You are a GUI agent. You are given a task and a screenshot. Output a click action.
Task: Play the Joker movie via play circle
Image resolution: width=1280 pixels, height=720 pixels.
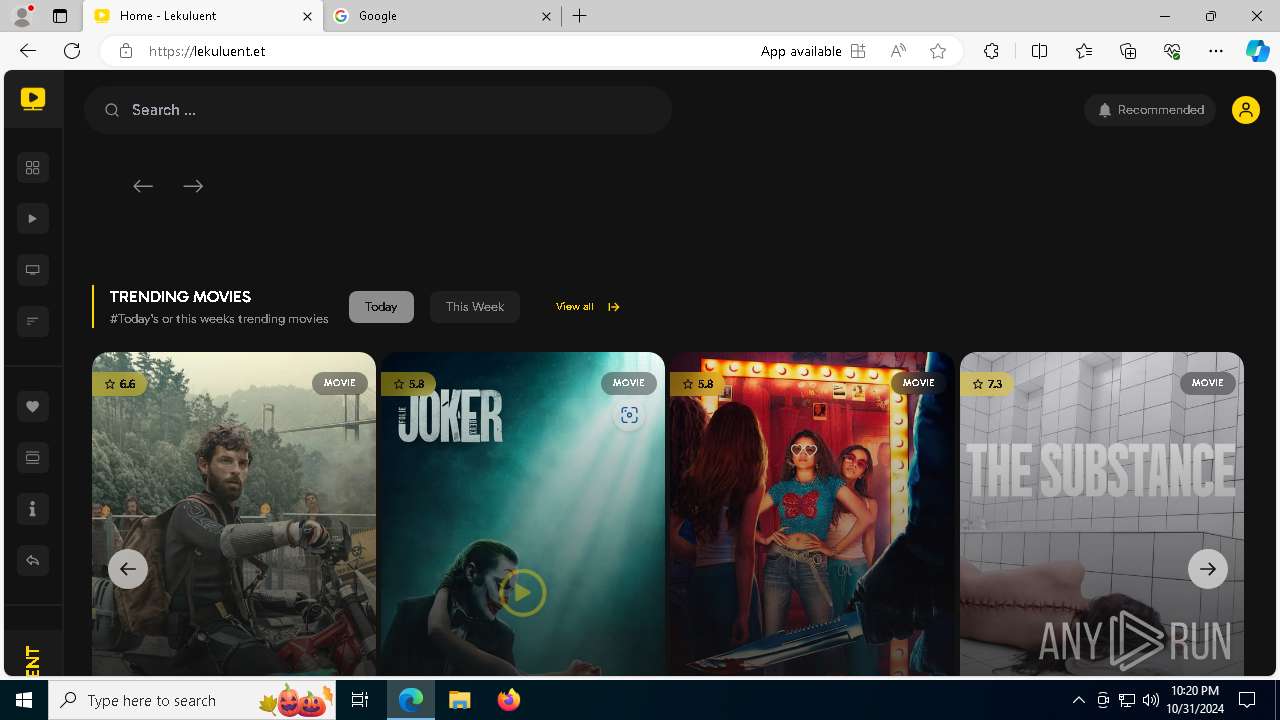pos(523,593)
